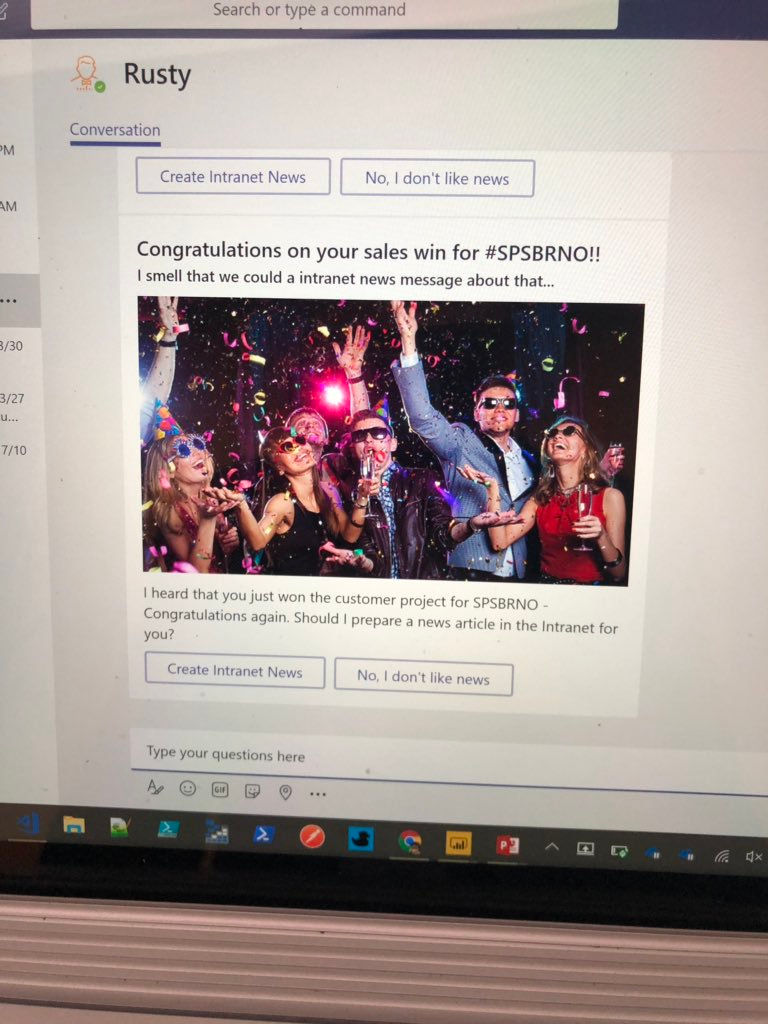The height and width of the screenshot is (1024, 768).
Task: Click the Search or type a command box
Action: [x=324, y=12]
